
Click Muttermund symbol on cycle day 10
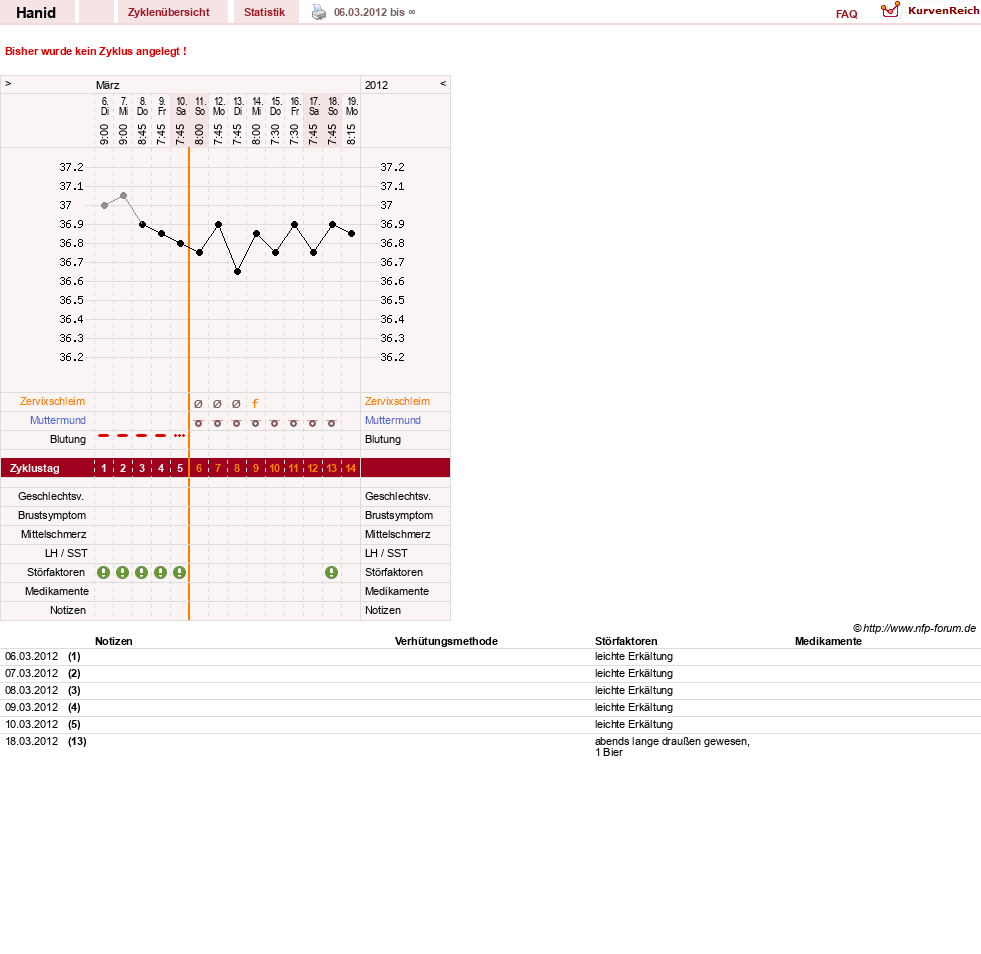(x=274, y=424)
